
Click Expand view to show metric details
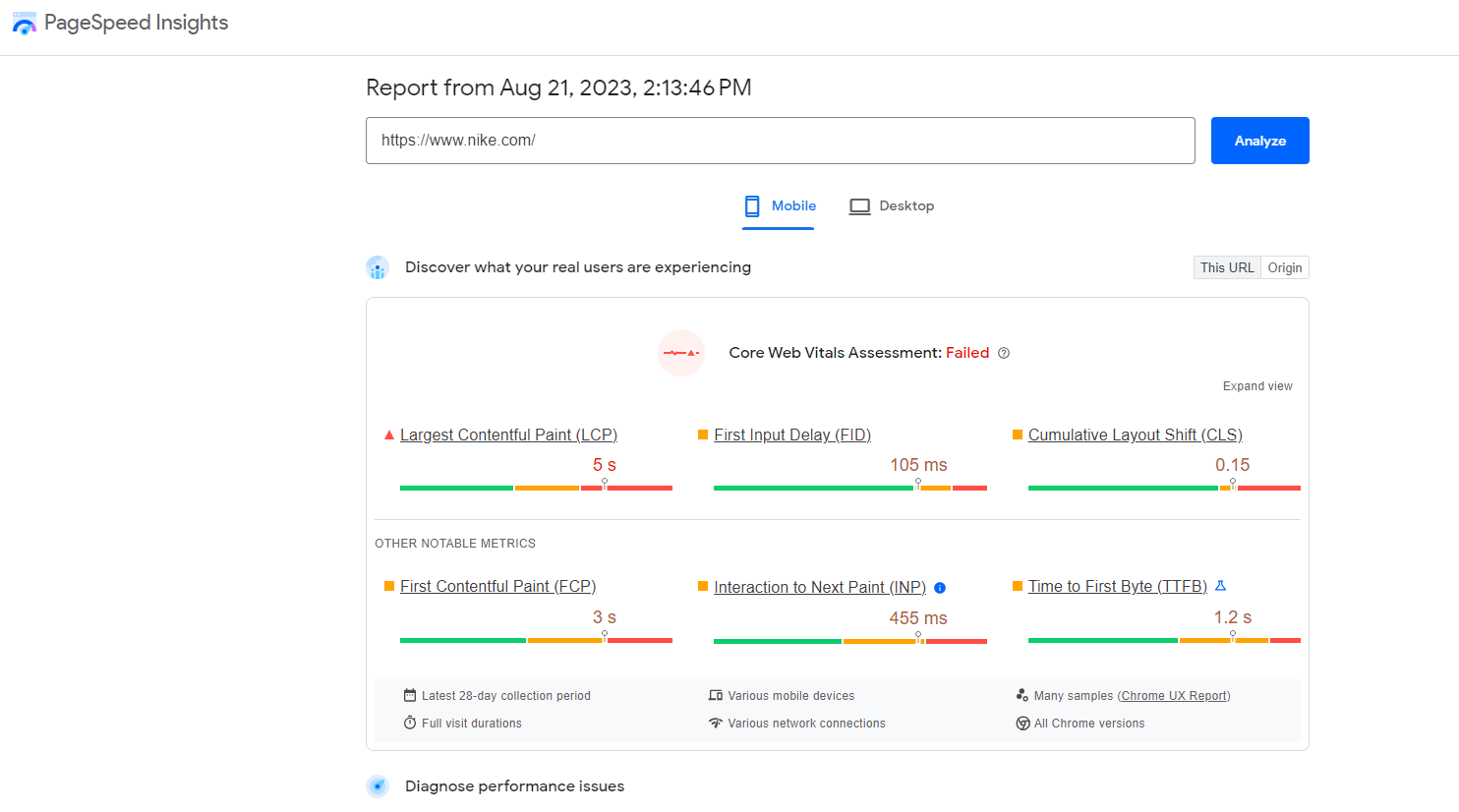coord(1257,385)
